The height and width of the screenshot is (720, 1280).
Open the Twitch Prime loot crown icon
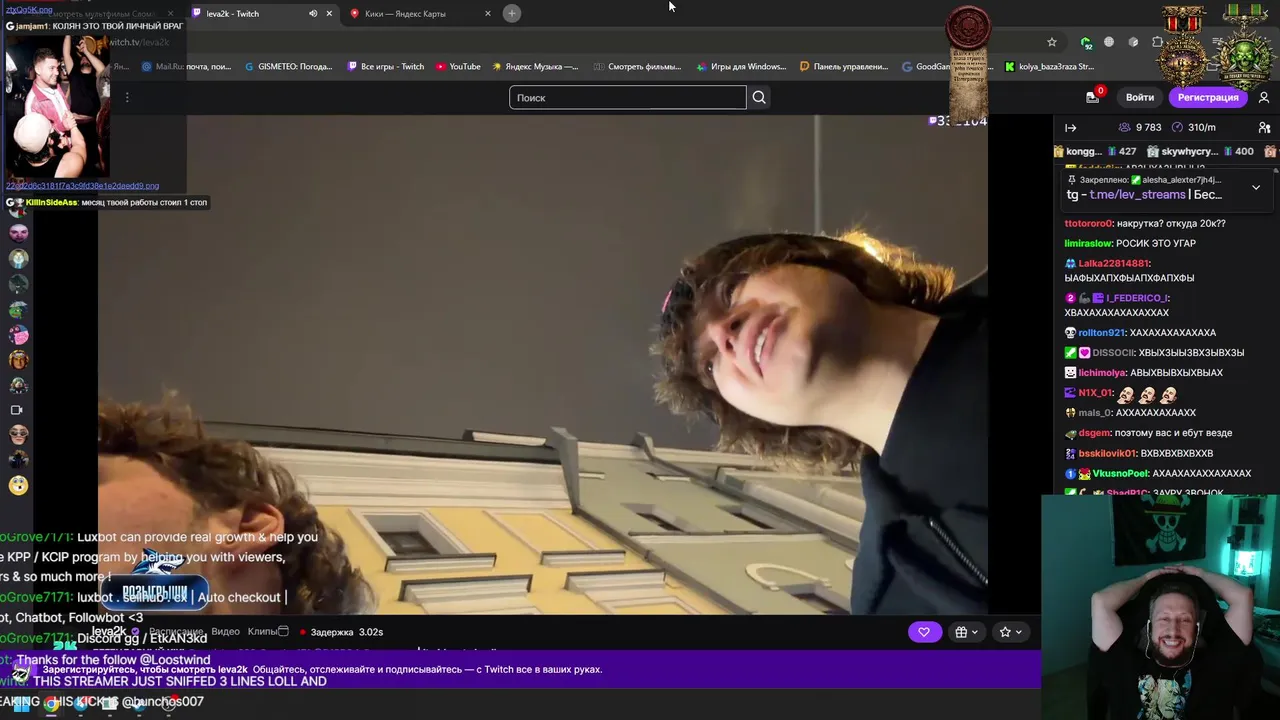click(1093, 97)
